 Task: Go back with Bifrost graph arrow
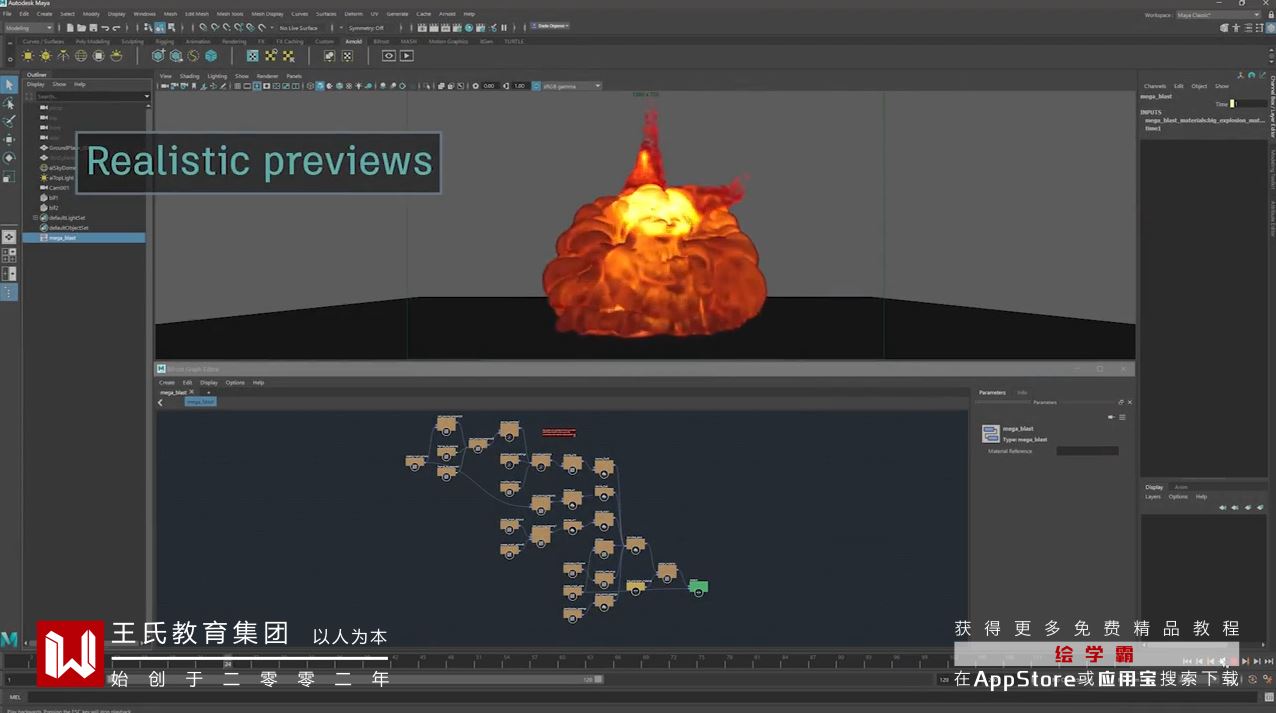pyautogui.click(x=161, y=402)
